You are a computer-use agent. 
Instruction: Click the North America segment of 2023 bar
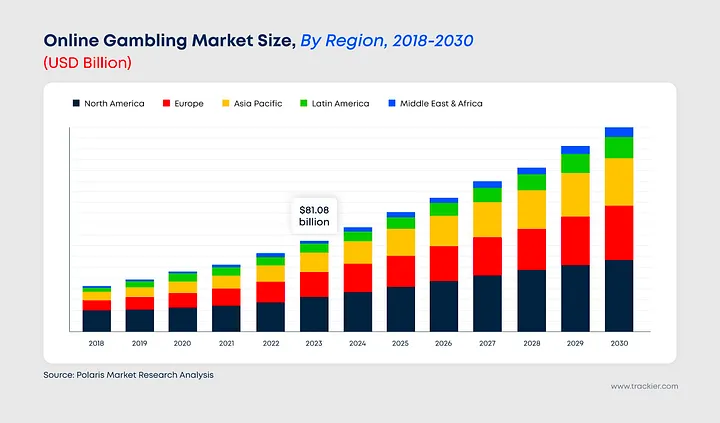pyautogui.click(x=314, y=314)
